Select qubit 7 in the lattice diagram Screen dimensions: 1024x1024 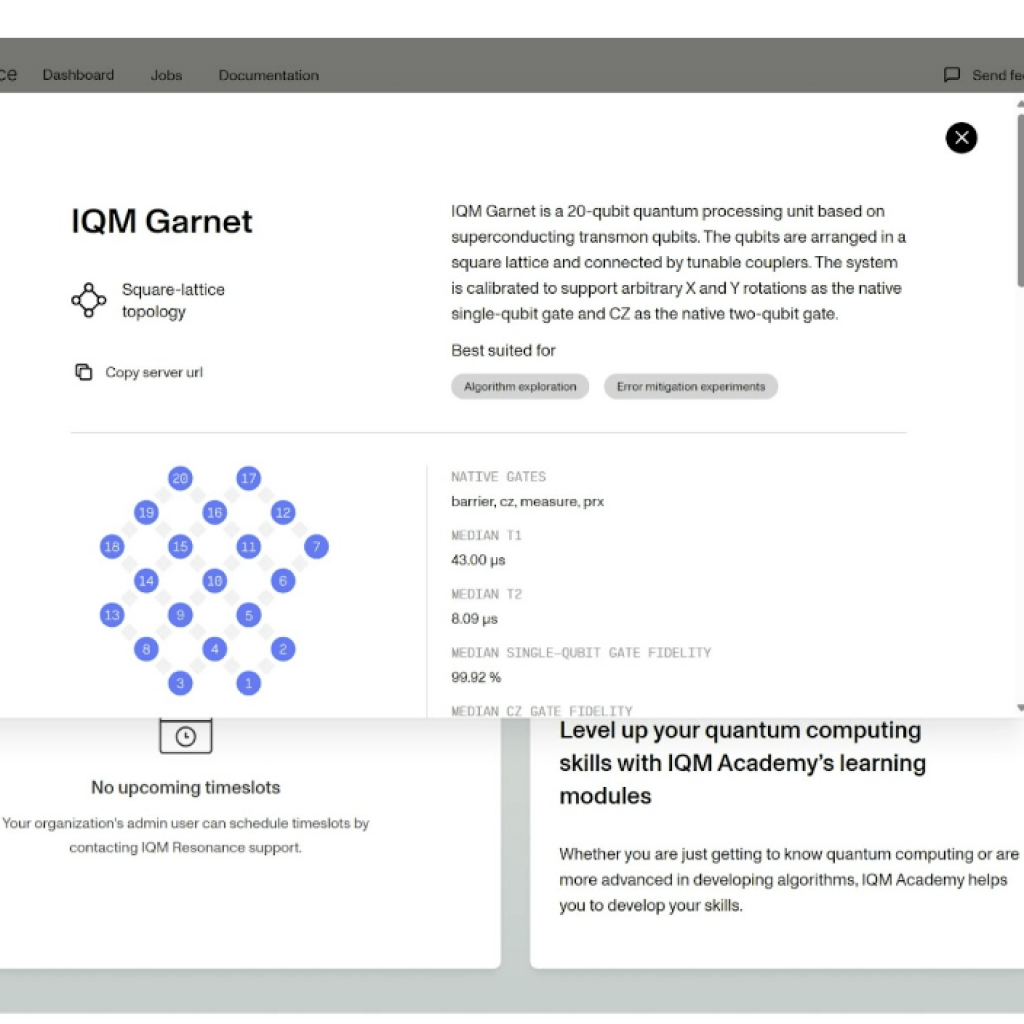coord(317,546)
